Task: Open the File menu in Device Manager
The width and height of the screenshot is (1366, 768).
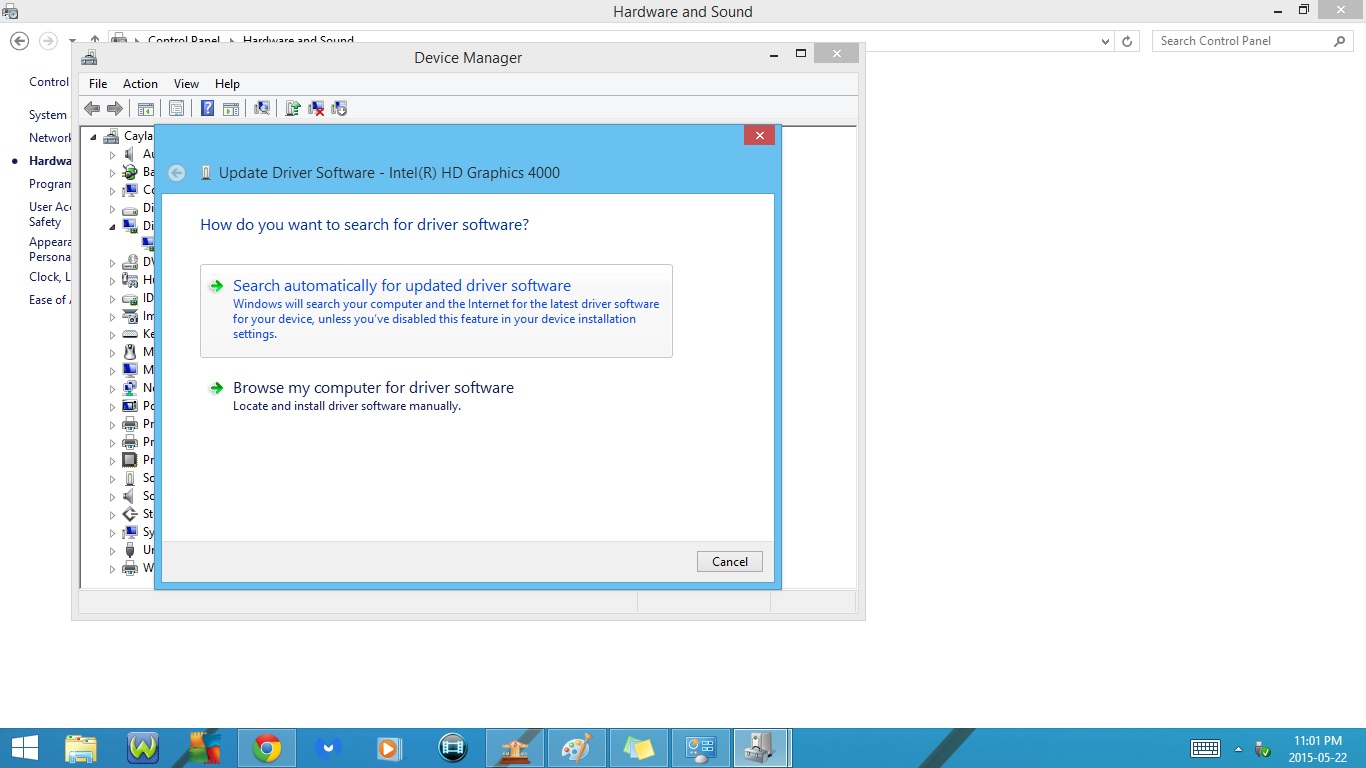Action: point(98,84)
